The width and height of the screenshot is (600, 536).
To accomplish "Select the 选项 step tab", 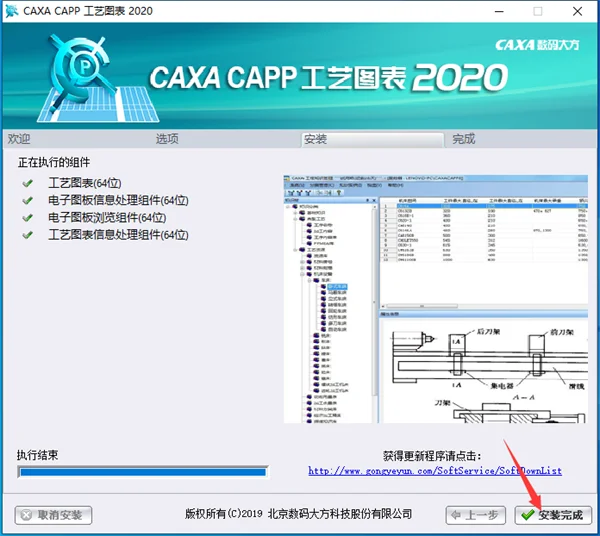I will pos(167,139).
